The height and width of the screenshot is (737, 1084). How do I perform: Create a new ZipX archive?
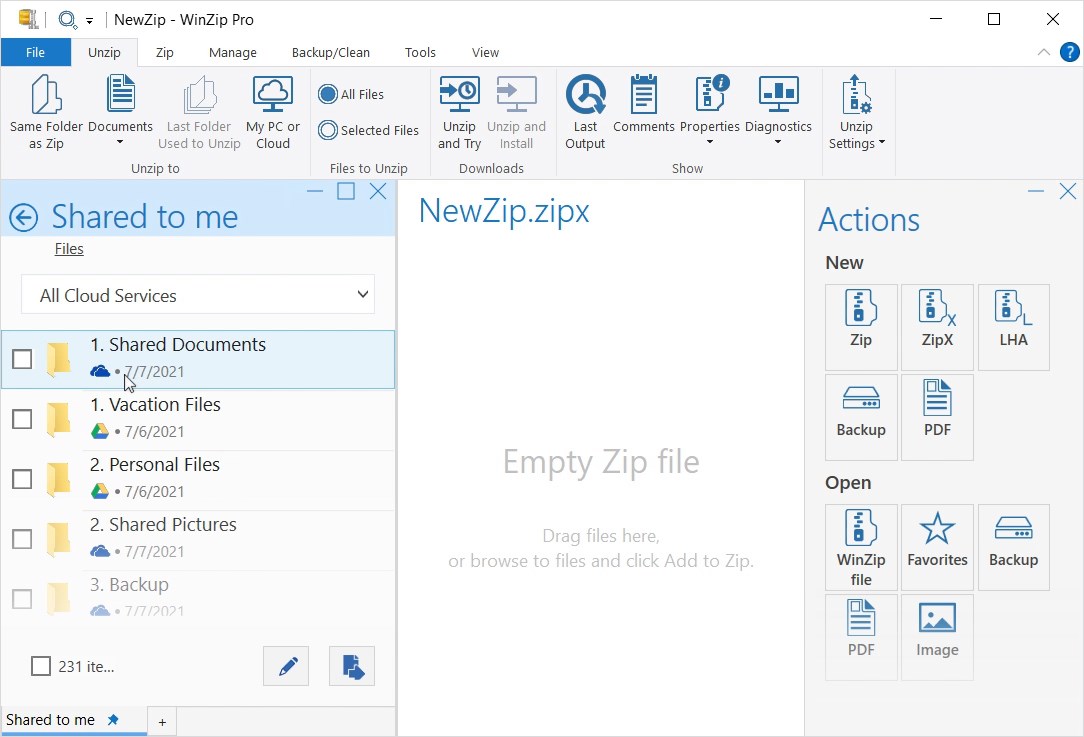937,326
